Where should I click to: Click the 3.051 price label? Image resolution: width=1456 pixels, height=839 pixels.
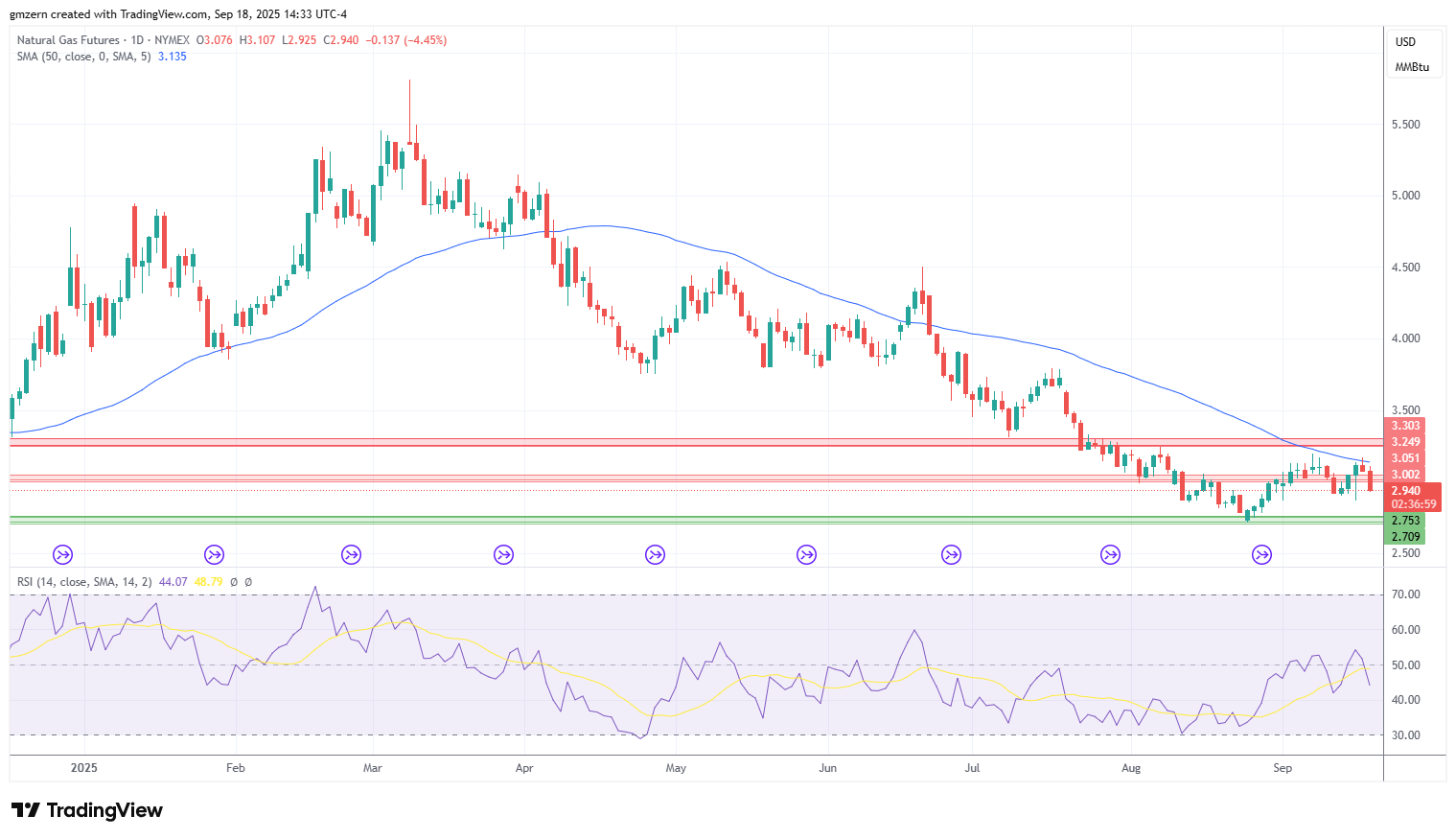click(1405, 458)
